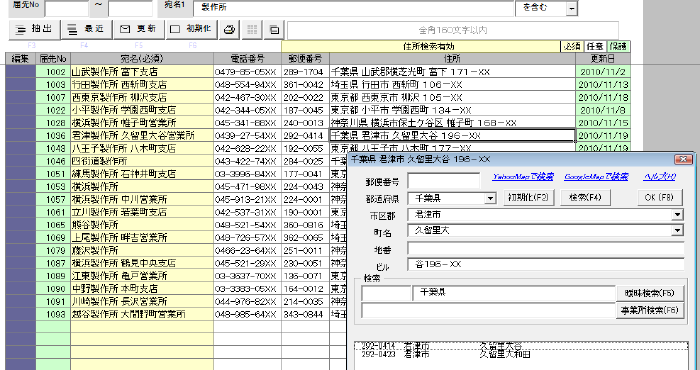Click the 曖昧検索(F5) button
This screenshot has height=370, width=700.
pos(650,293)
